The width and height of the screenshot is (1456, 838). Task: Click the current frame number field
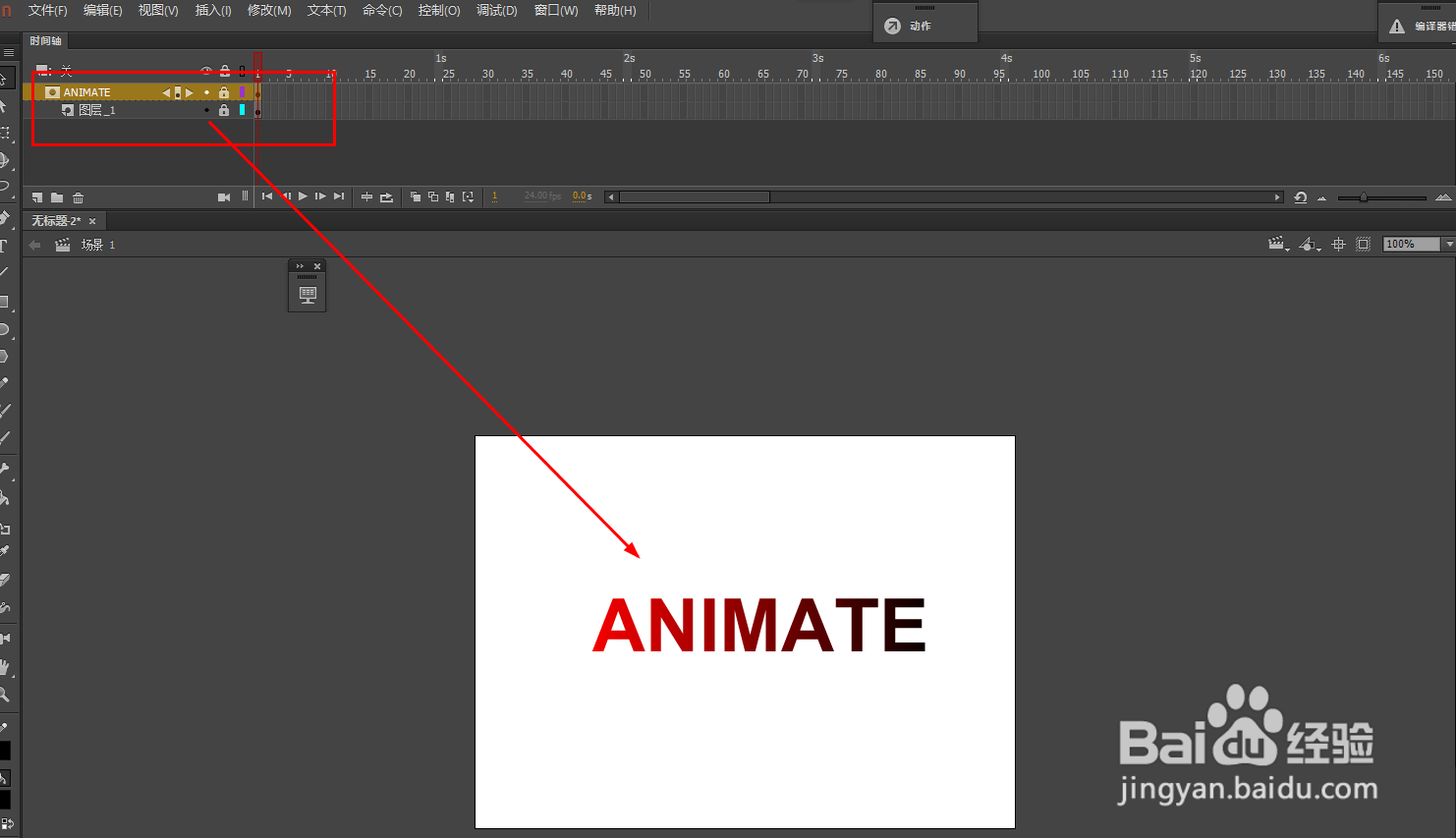pos(495,196)
